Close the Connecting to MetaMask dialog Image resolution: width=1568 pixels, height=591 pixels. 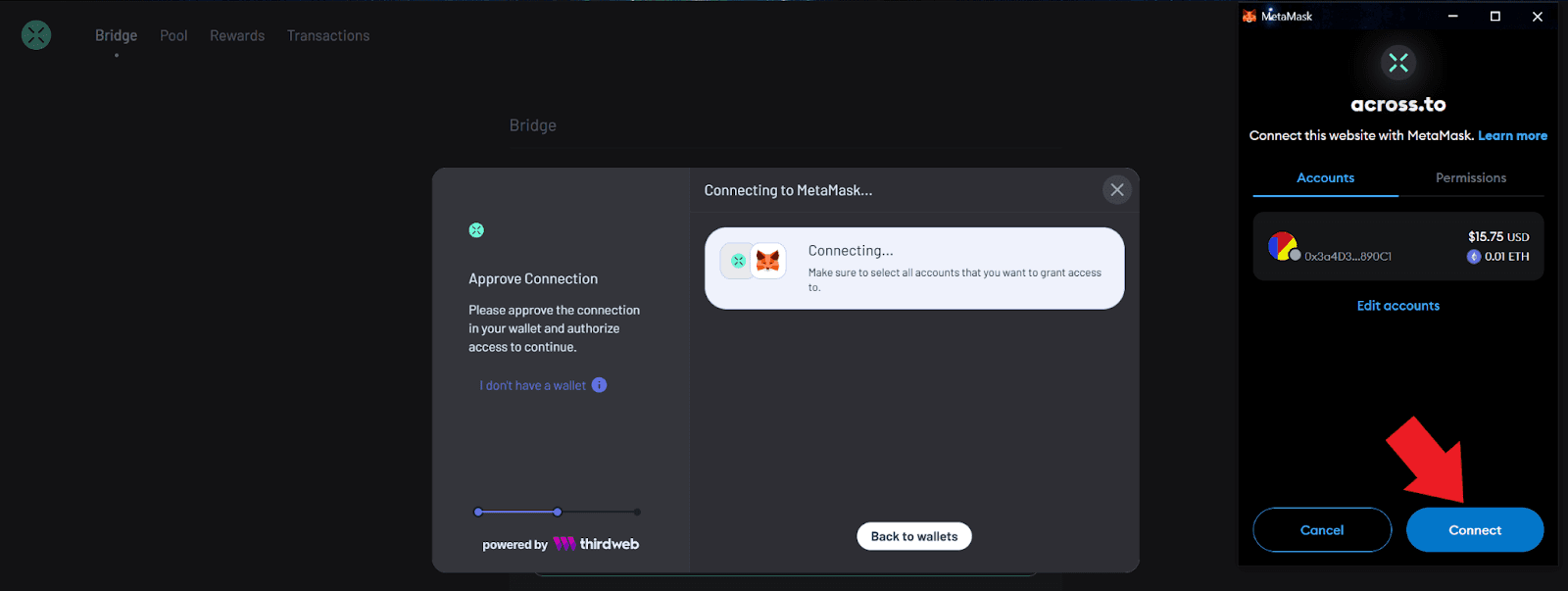click(1116, 190)
